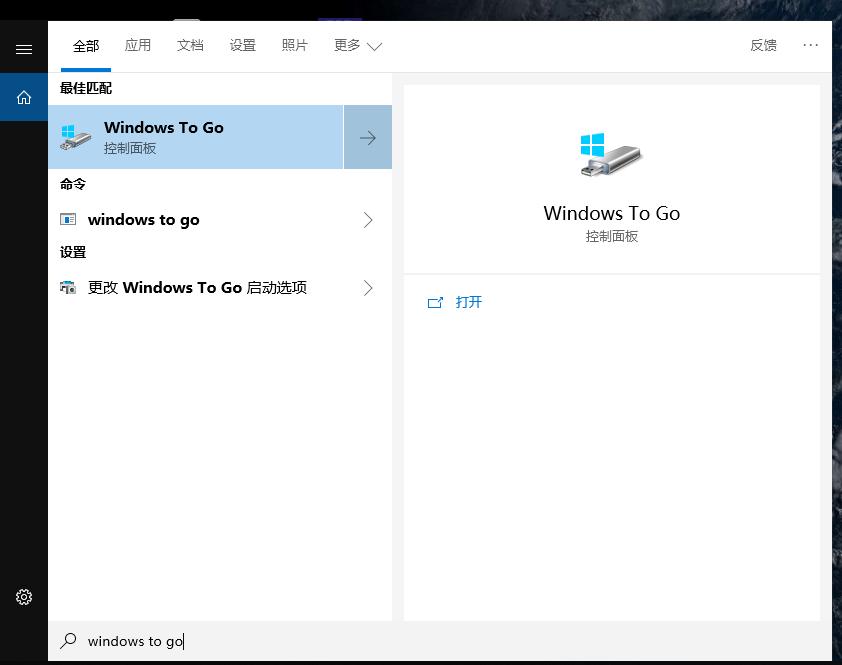Switch to the 文档 tab
This screenshot has width=842, height=665.
(x=190, y=45)
